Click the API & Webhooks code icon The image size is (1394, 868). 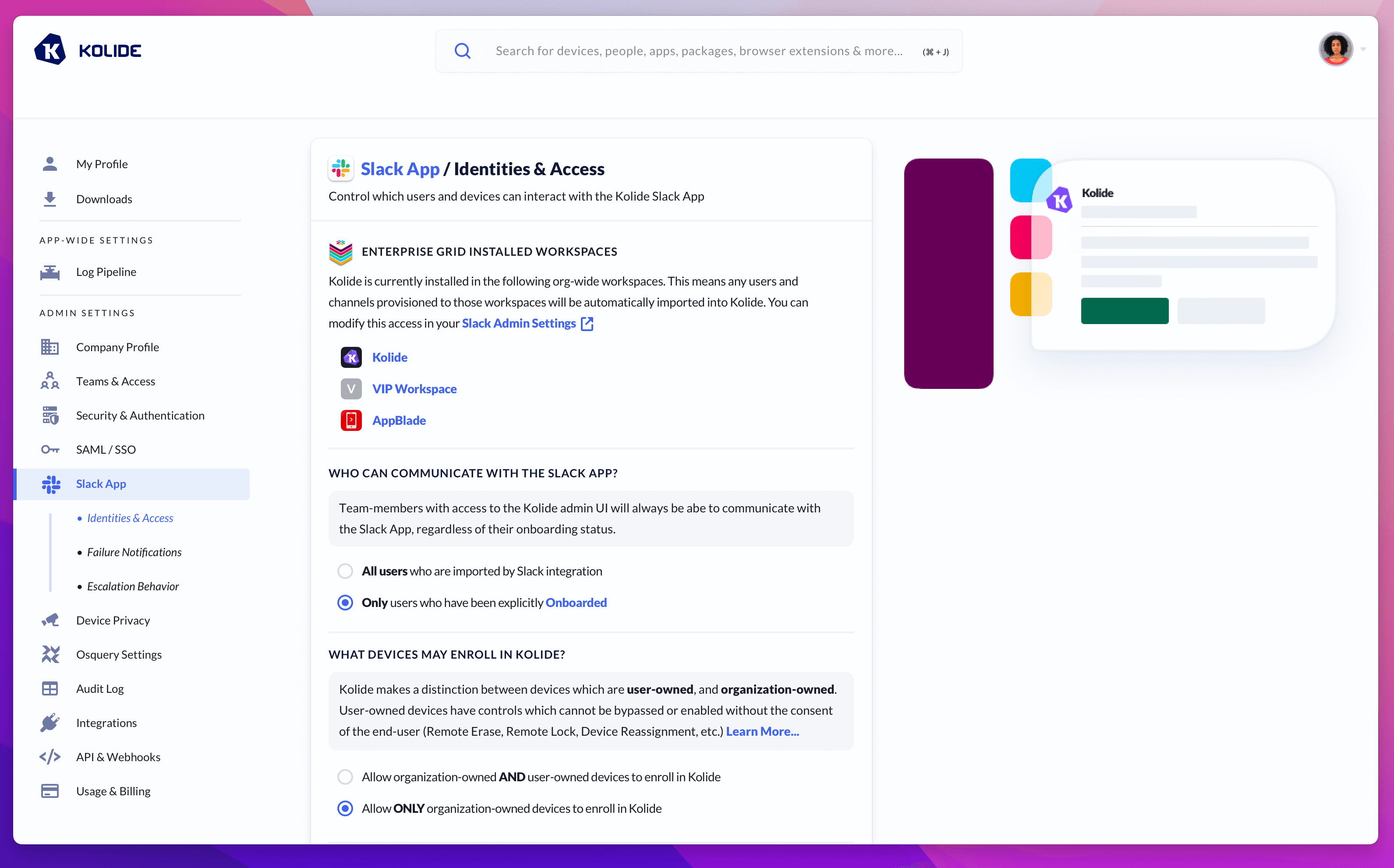(50, 757)
